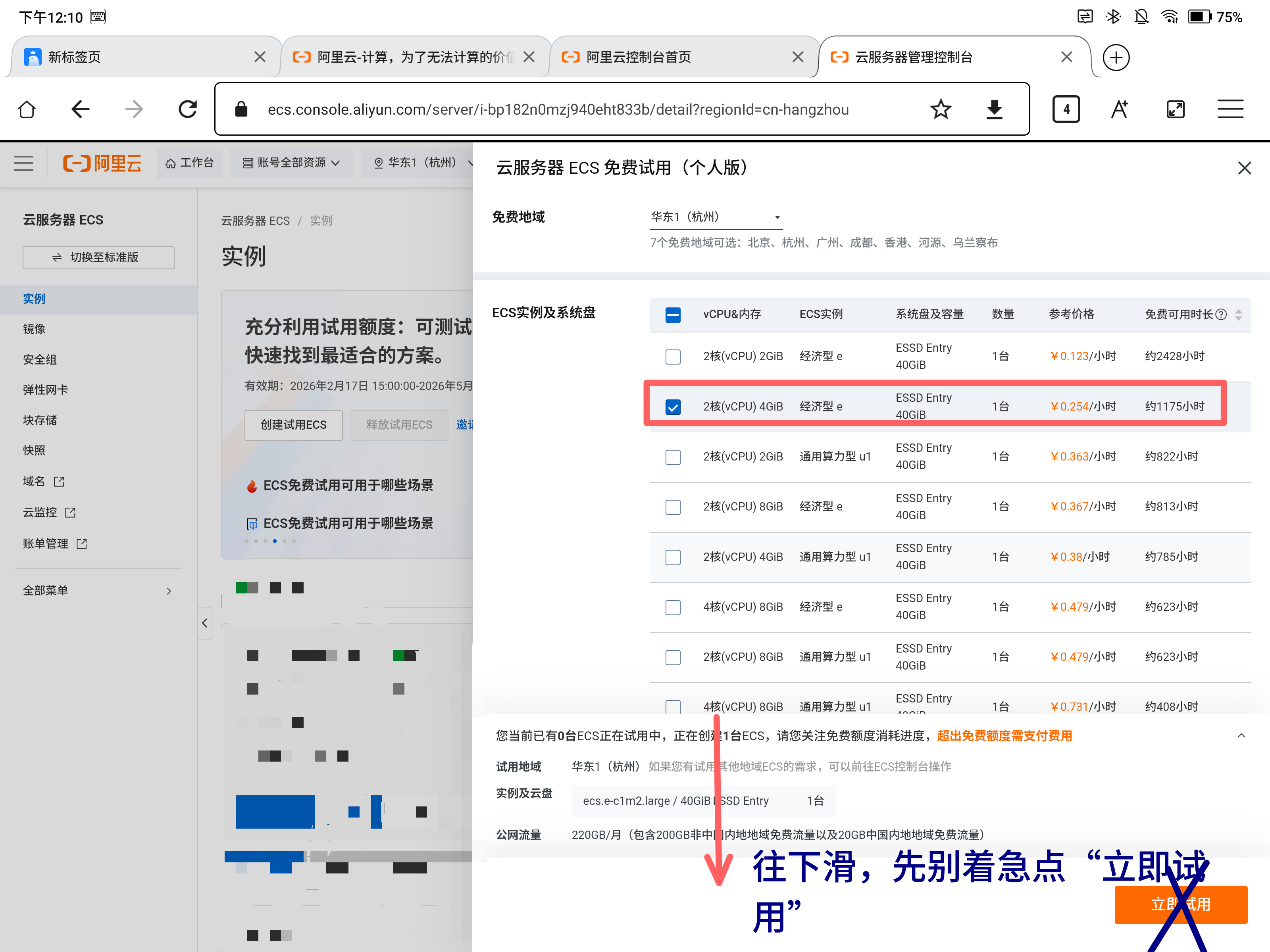Collapse the trial summary panel chevron

click(1241, 736)
